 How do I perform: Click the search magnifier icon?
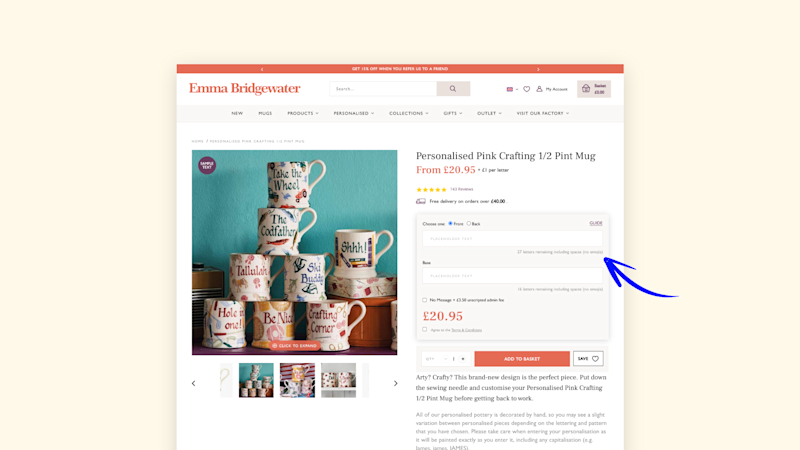453,89
